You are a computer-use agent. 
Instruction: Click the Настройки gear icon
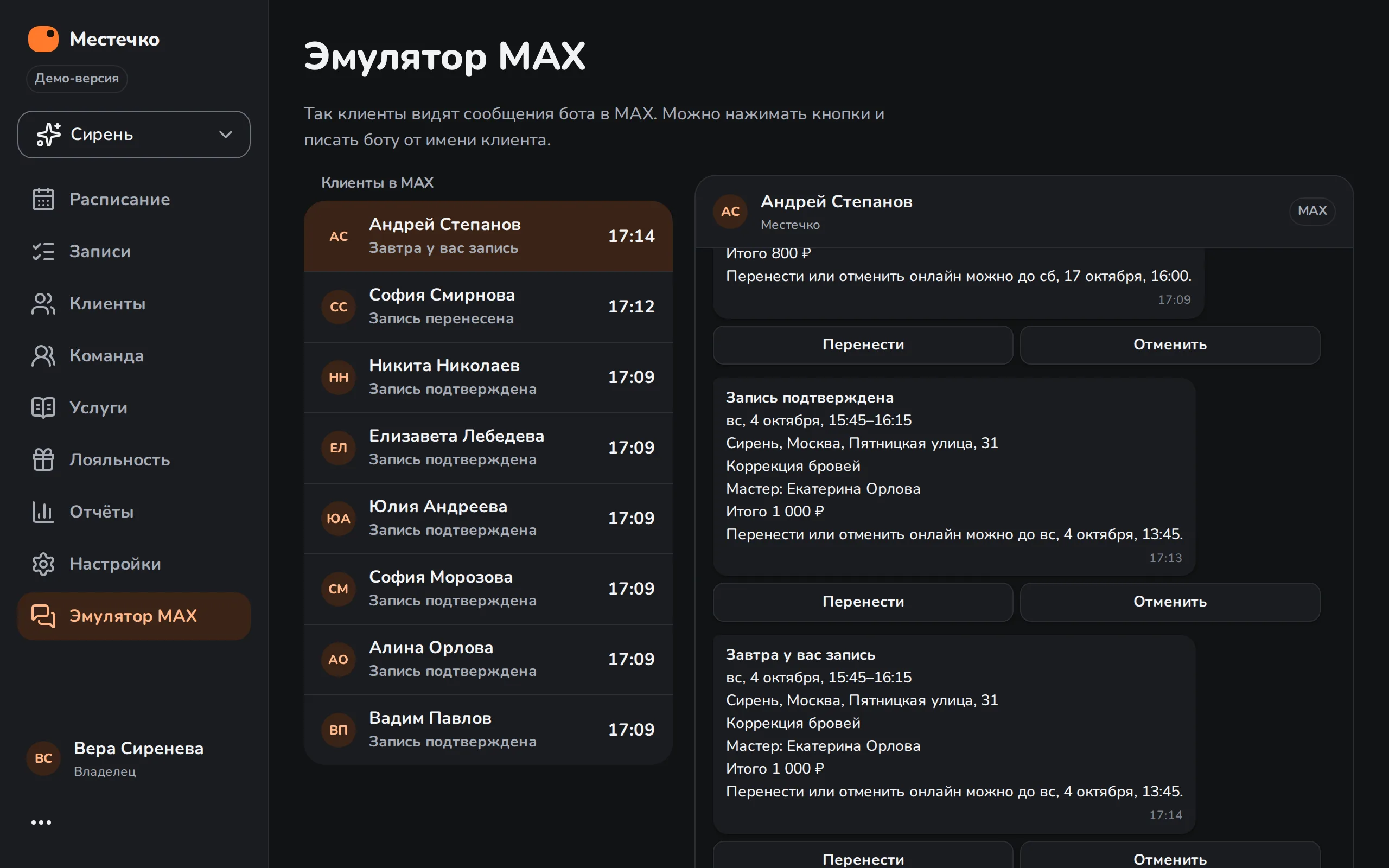[x=43, y=564]
